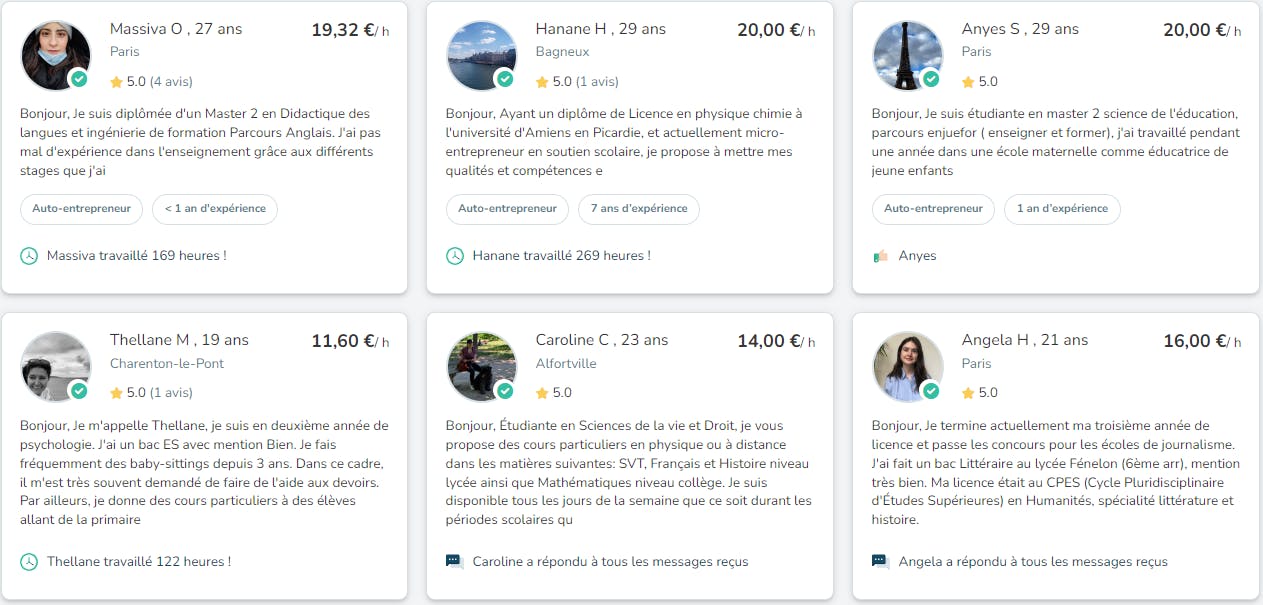This screenshot has height=605, width=1263.
Task: Click the green verified badge on Angela's photo
Action: (931, 390)
